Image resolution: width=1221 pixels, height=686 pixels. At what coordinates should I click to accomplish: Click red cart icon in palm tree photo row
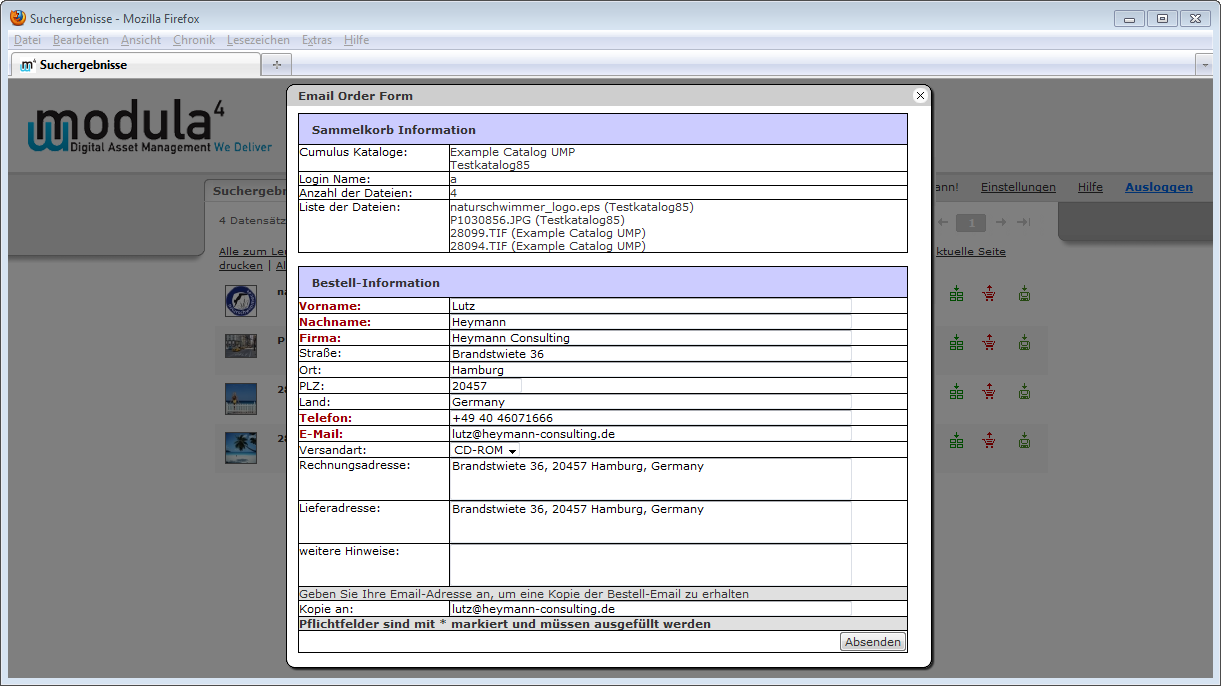coord(989,440)
